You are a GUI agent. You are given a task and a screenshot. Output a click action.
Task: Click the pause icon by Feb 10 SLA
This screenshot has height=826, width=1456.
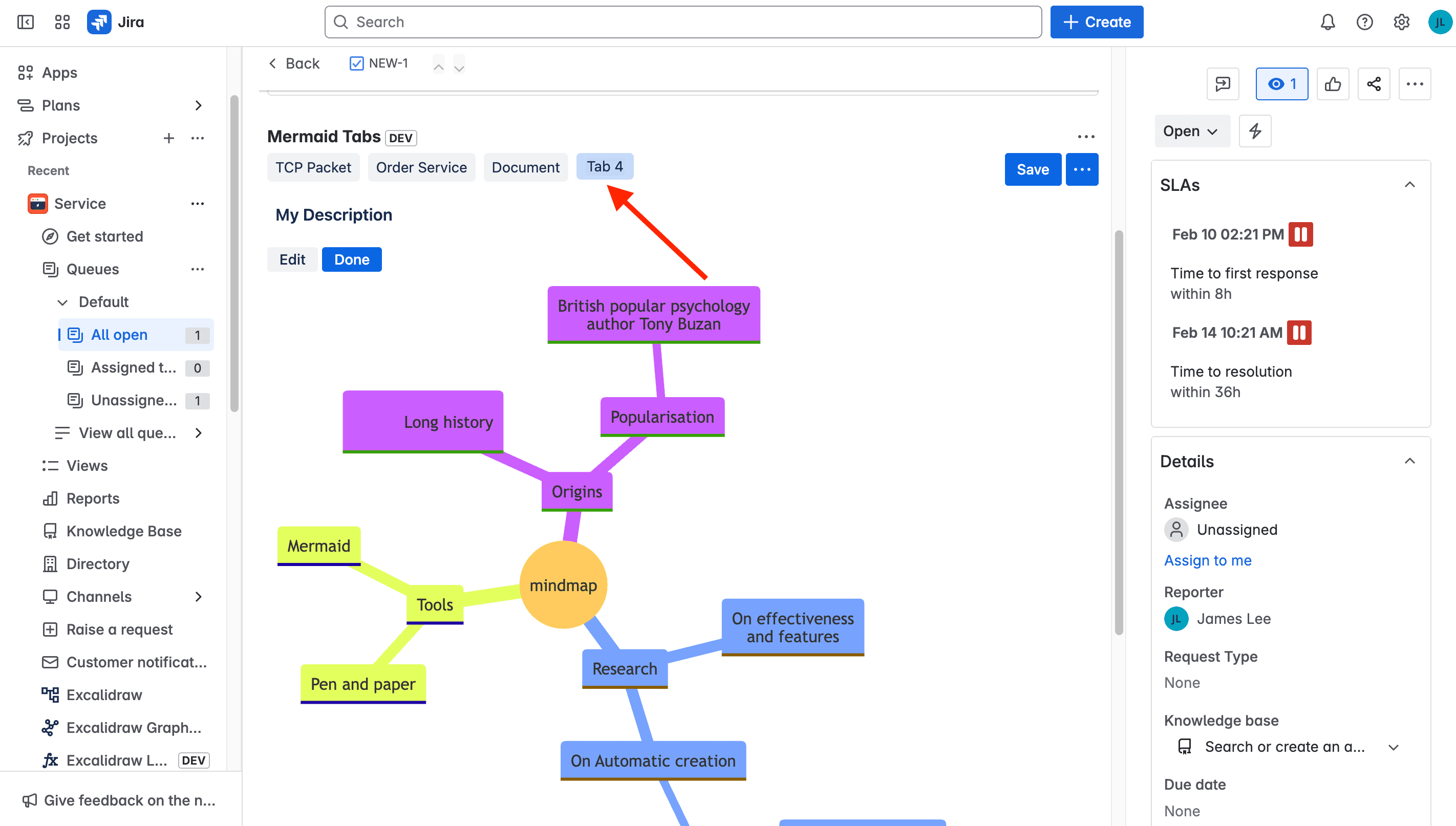pos(1300,234)
